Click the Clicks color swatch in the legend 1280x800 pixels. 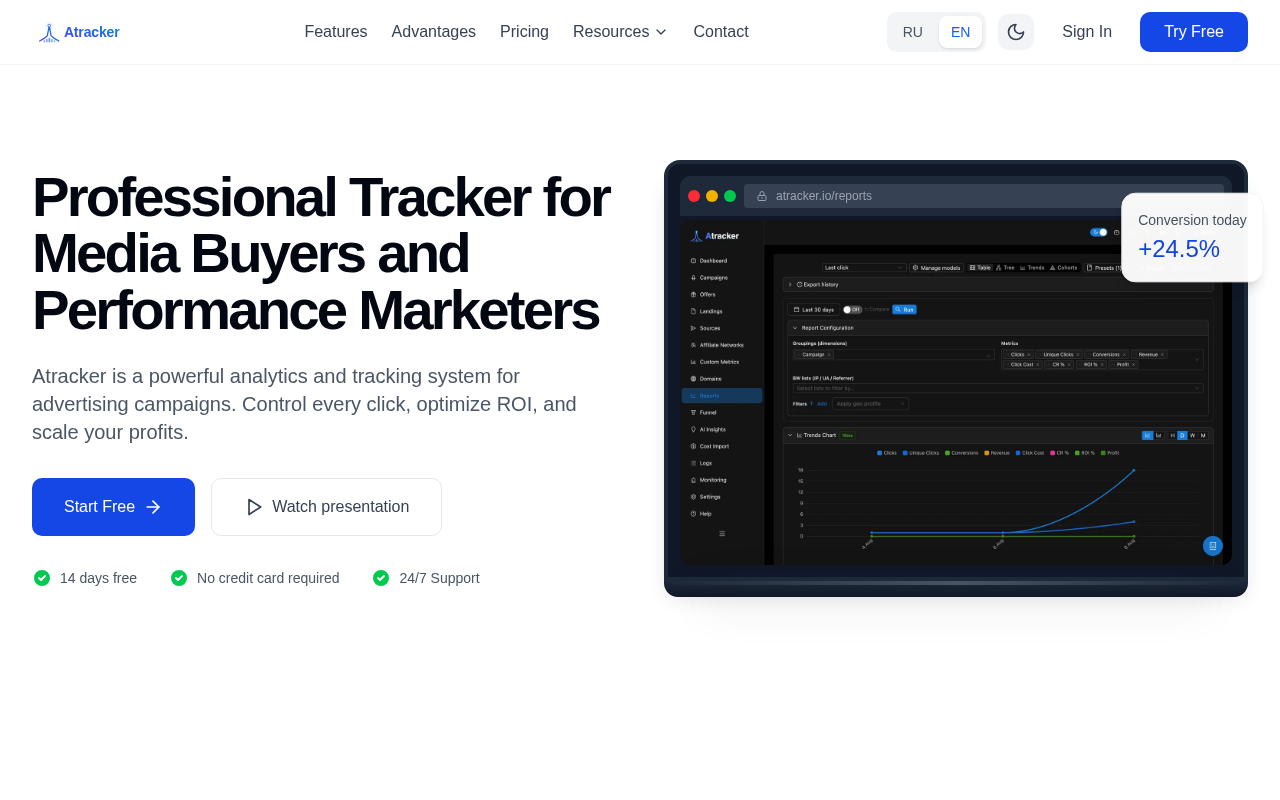[880, 453]
